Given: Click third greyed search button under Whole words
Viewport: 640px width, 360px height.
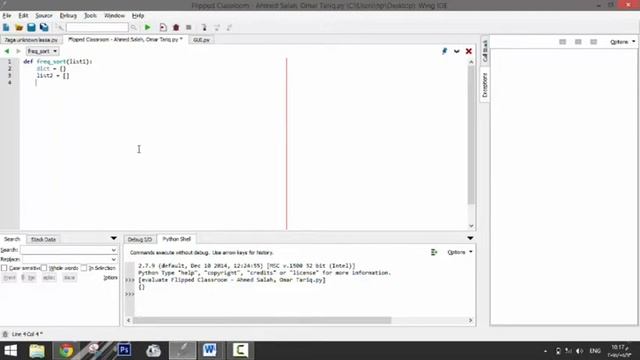Looking at the screenshot, I should click(49, 278).
